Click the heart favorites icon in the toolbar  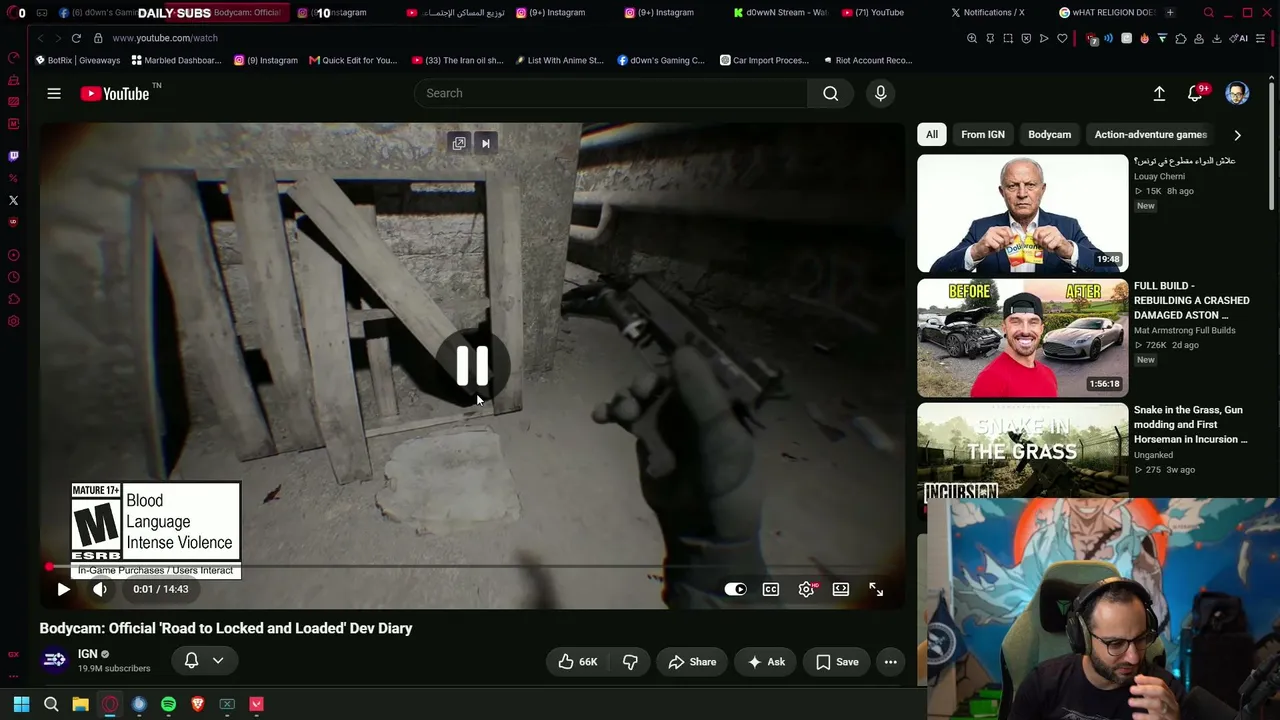point(1062,38)
